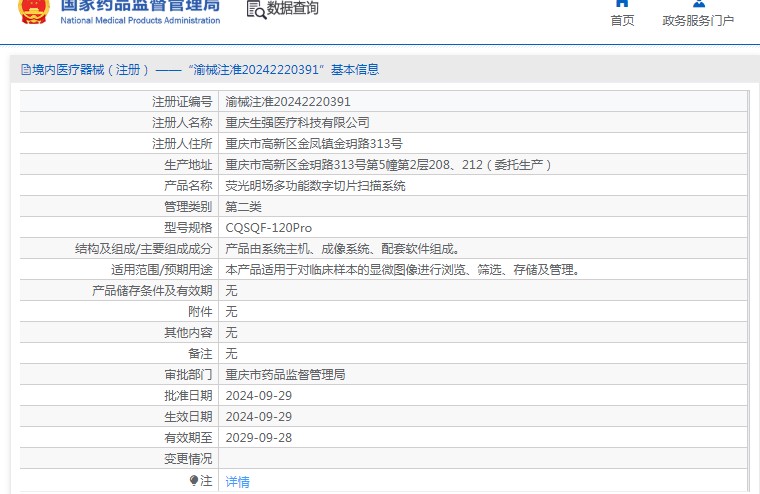Click 首页 text link
This screenshot has width=760, height=494.
[x=622, y=20]
